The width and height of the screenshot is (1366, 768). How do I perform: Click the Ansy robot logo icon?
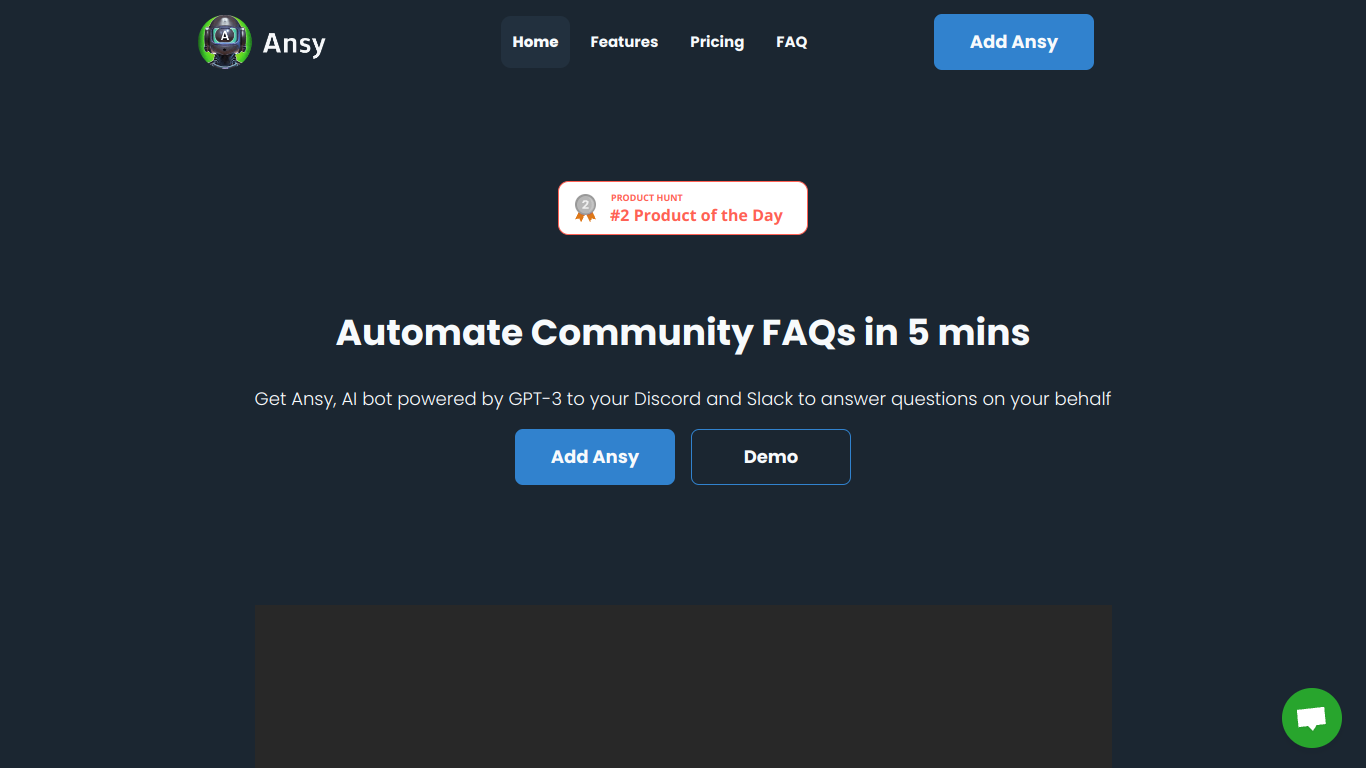click(224, 42)
